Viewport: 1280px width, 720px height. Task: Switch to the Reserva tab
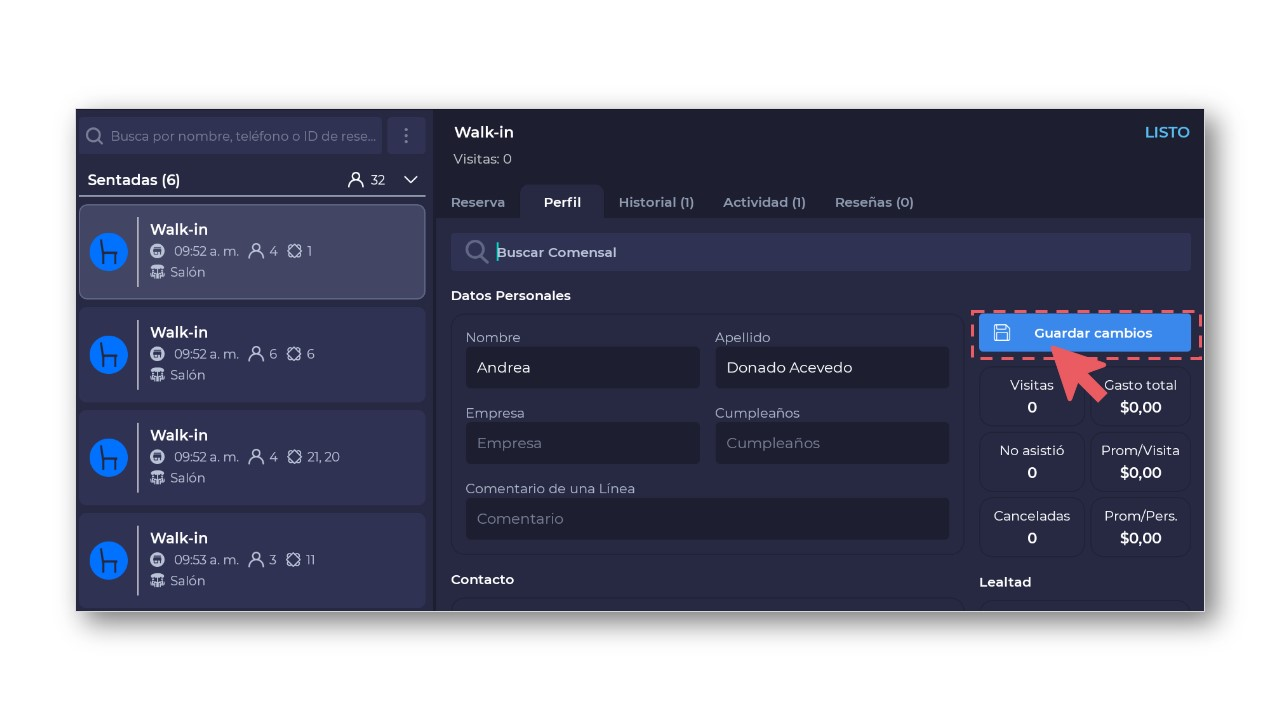478,202
